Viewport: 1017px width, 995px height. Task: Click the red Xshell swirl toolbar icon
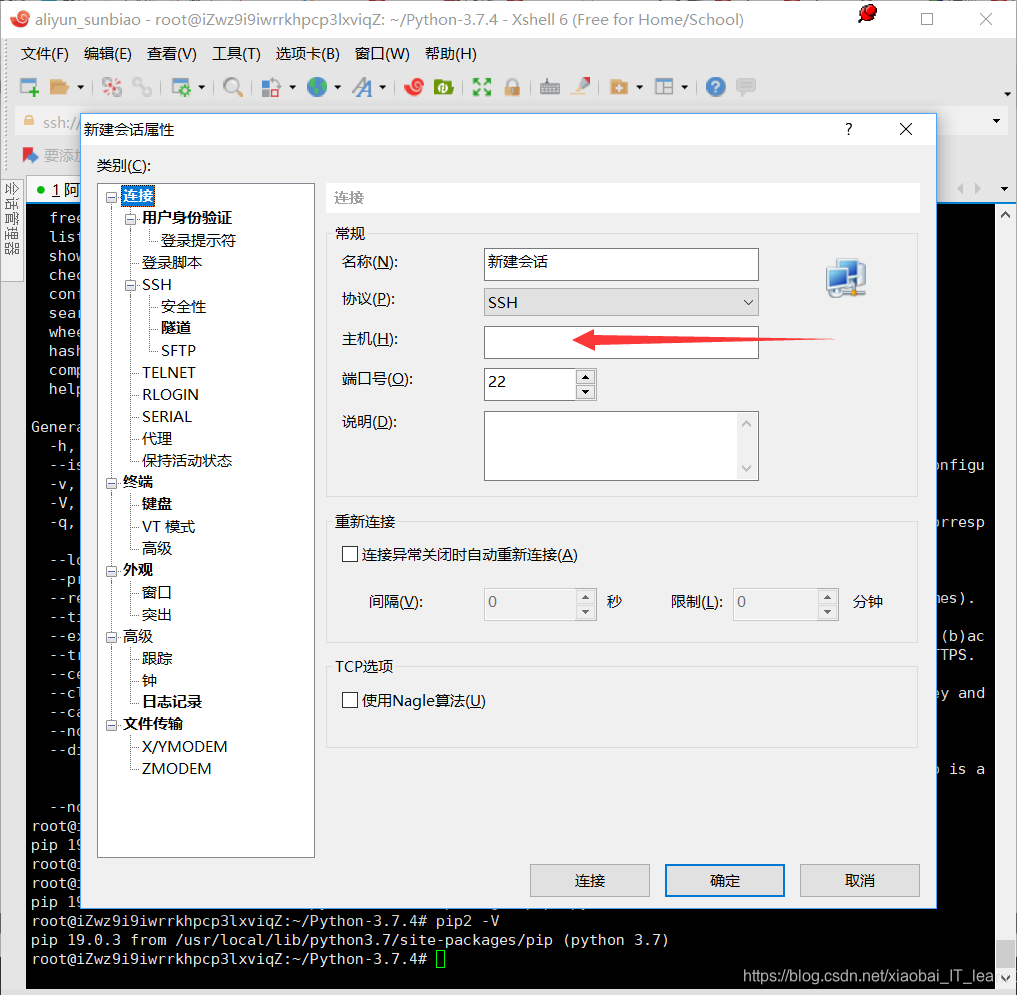(414, 87)
